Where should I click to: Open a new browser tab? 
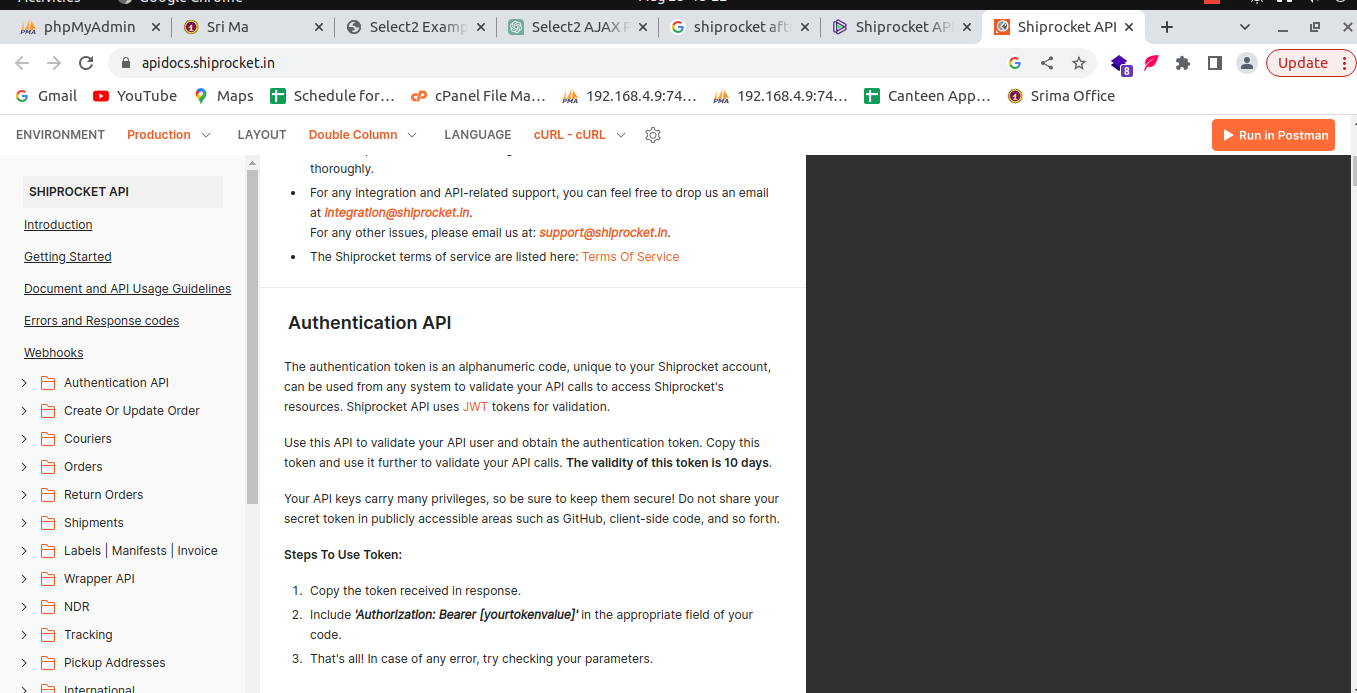click(x=1166, y=27)
